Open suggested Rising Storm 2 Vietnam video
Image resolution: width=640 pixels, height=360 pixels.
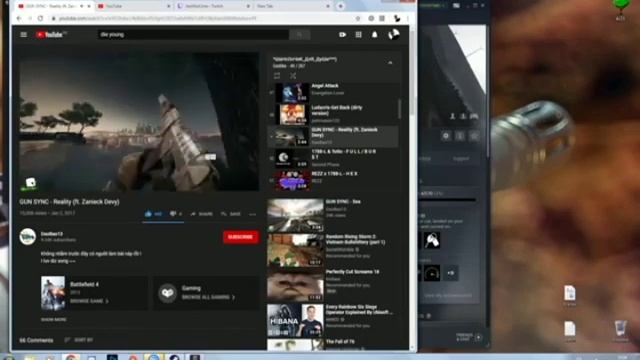[x=333, y=250]
